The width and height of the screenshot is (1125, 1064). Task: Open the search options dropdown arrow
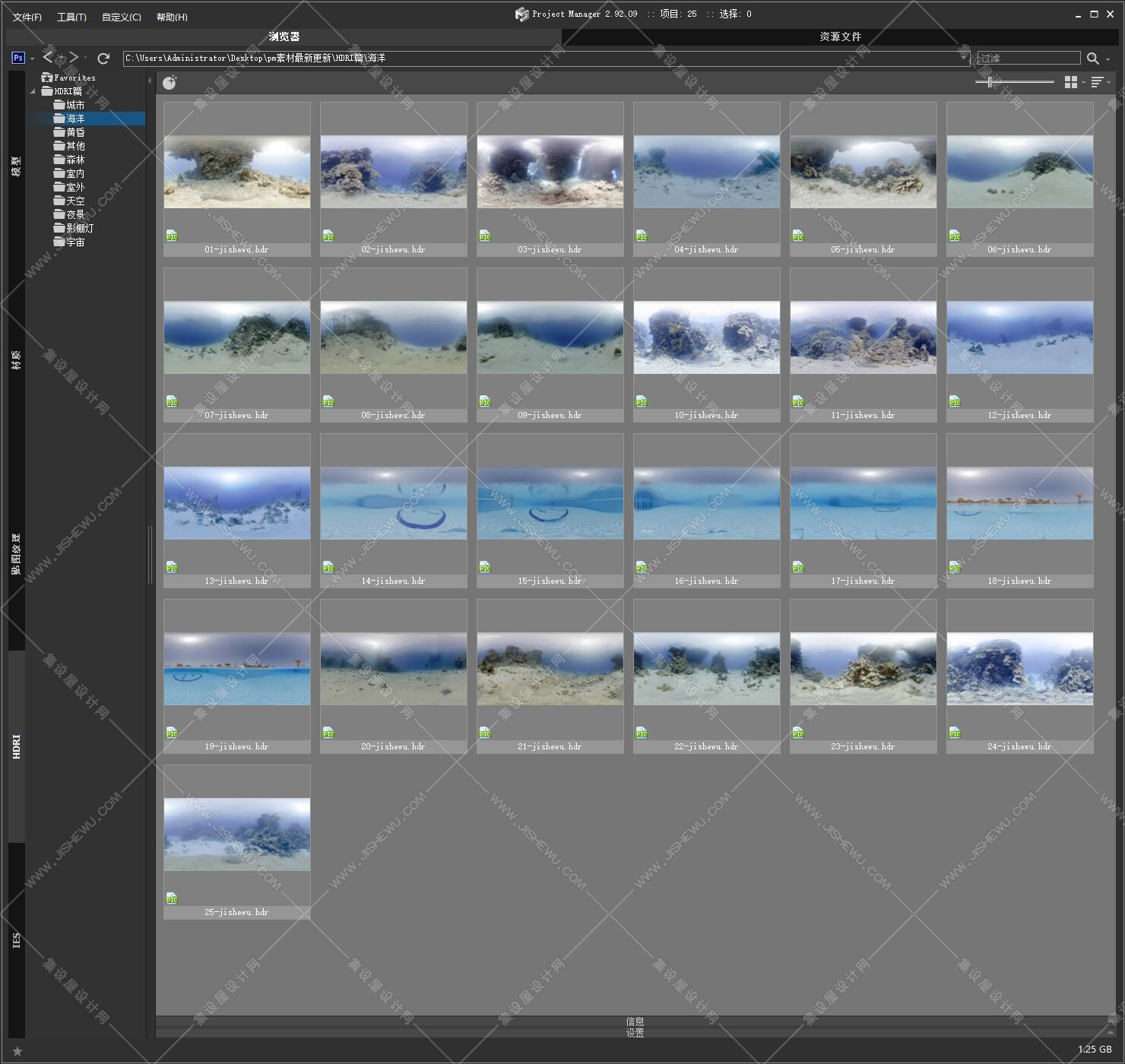1108,59
